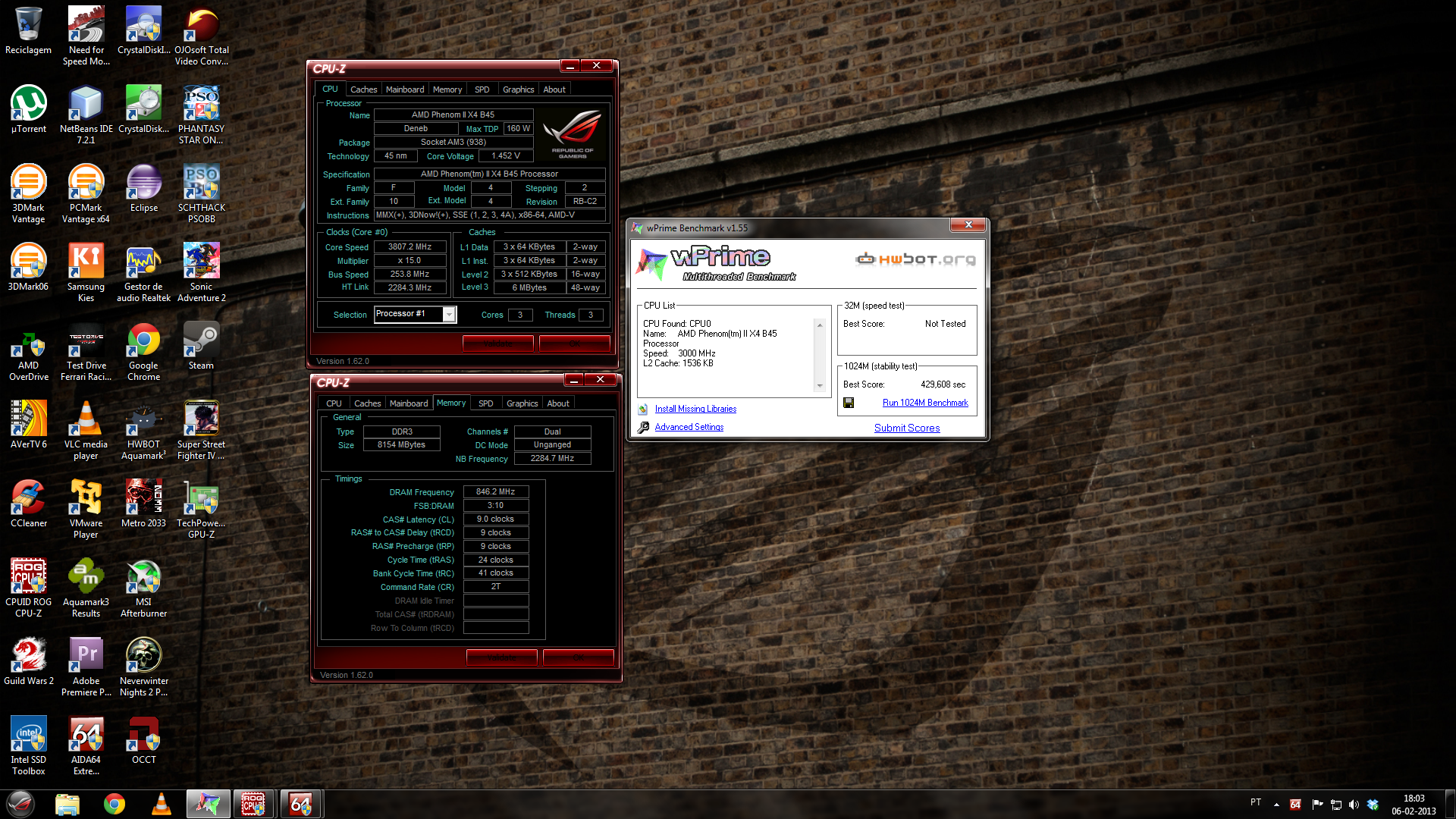1456x819 pixels.
Task: Launch Guild Wars 2 icon
Action: tap(28, 661)
